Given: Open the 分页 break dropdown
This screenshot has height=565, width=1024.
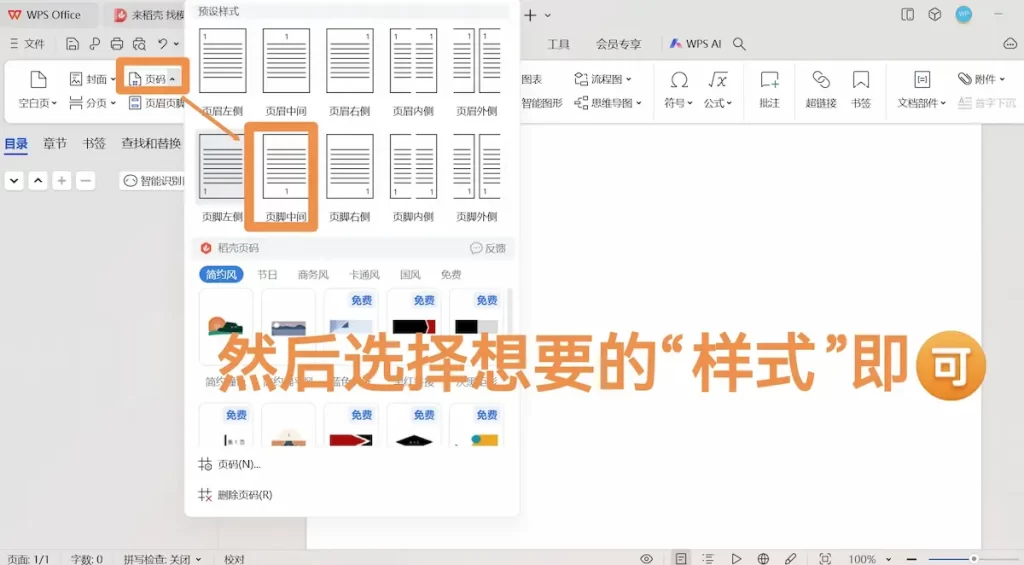Looking at the screenshot, I should point(92,103).
